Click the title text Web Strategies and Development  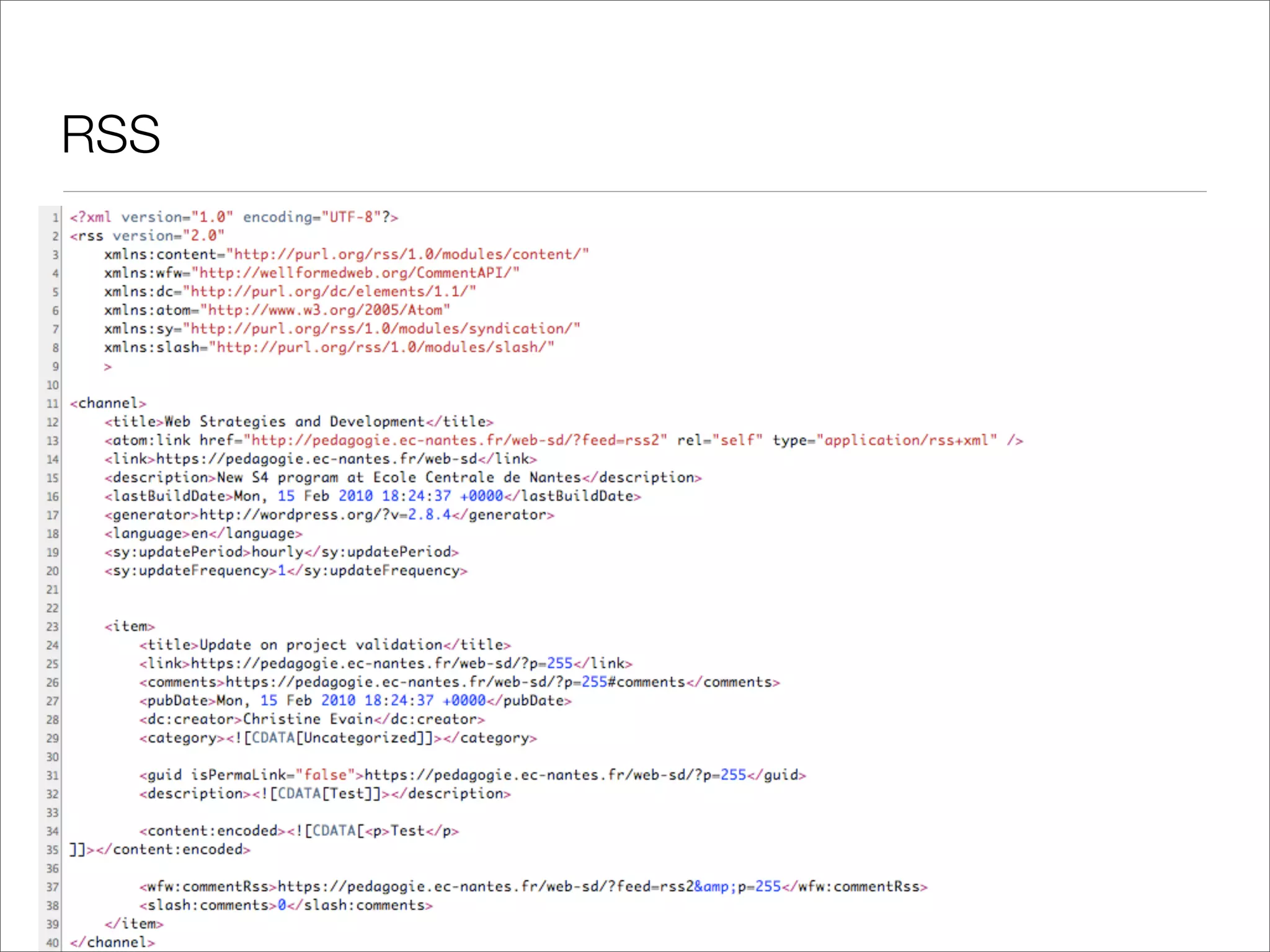294,422
